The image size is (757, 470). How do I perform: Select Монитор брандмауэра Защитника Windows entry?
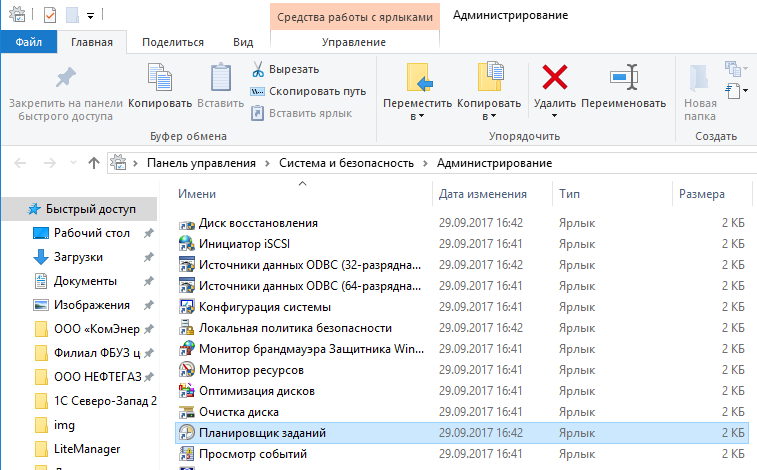(309, 349)
